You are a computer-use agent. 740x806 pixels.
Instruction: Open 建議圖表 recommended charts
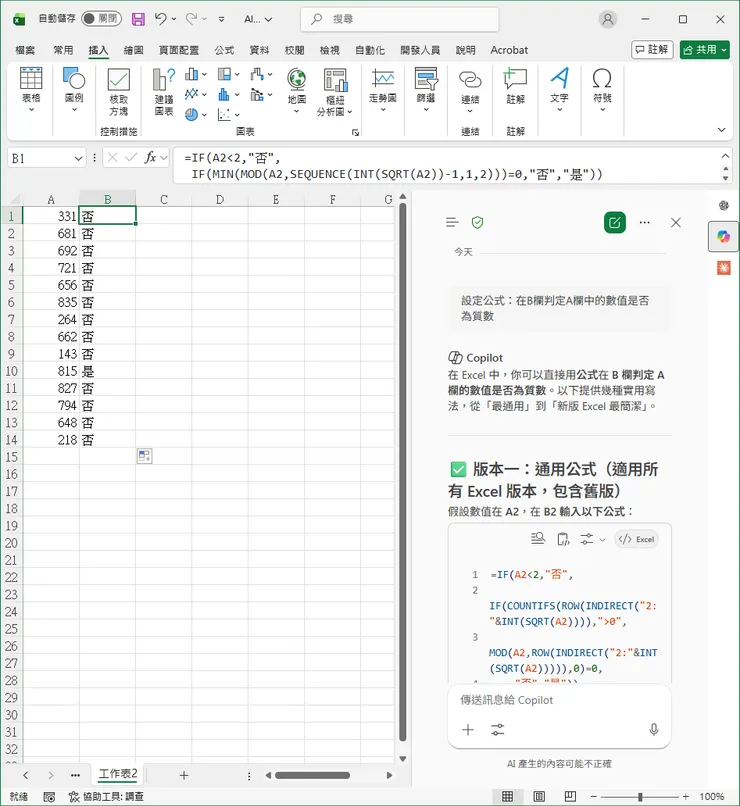click(x=164, y=93)
